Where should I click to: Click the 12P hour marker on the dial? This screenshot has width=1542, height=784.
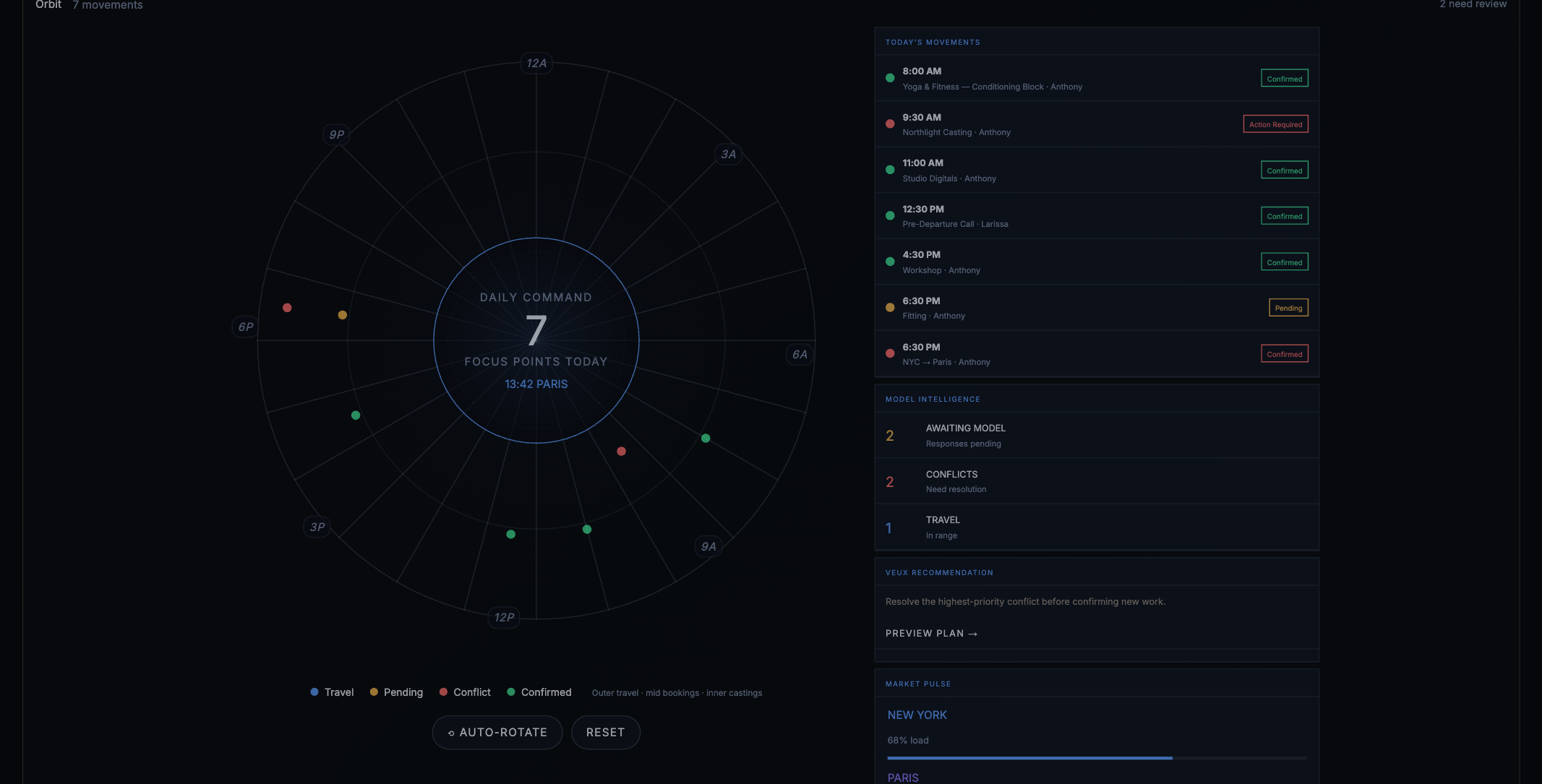click(504, 617)
